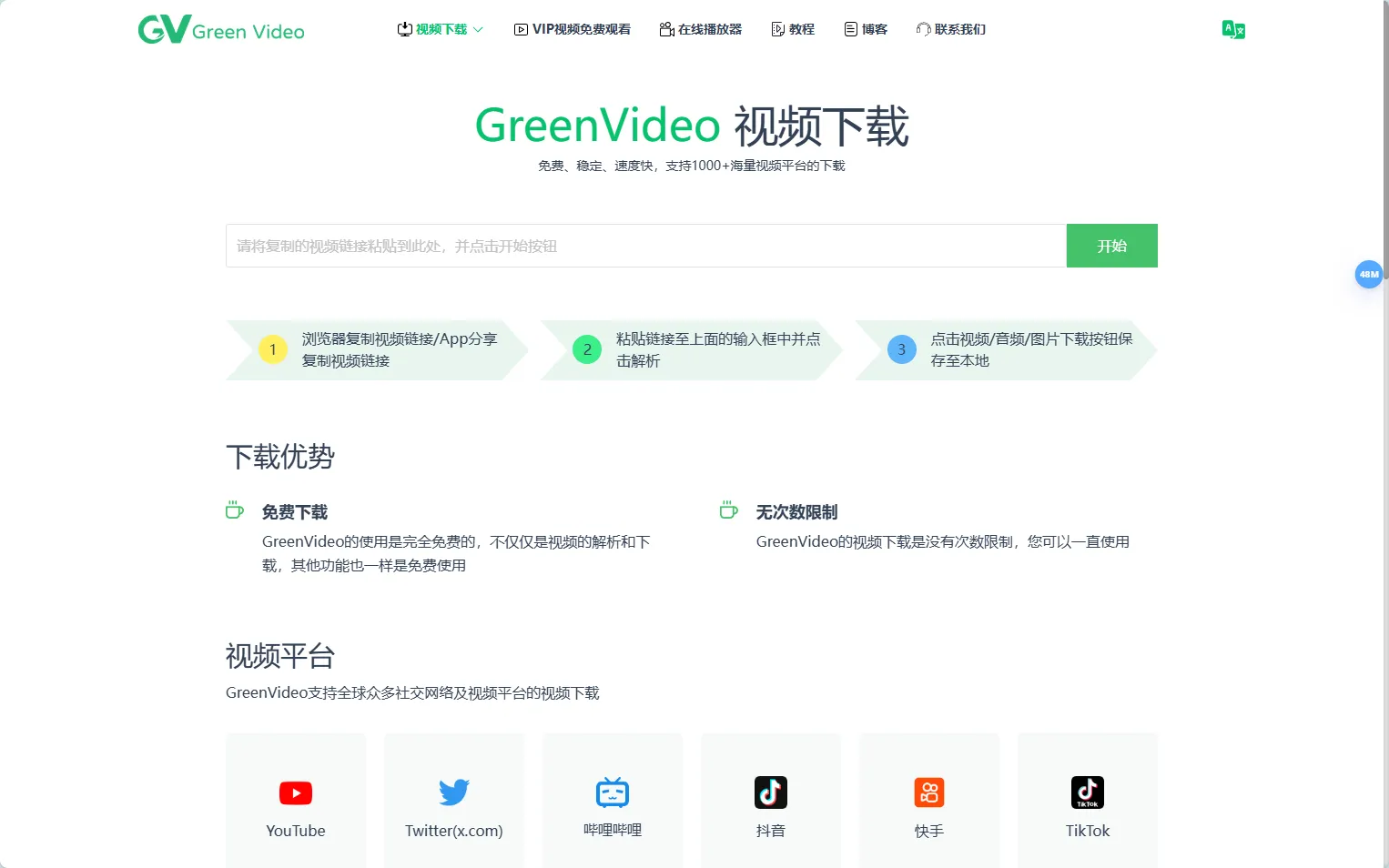Open the 博客 menu item

875,29
